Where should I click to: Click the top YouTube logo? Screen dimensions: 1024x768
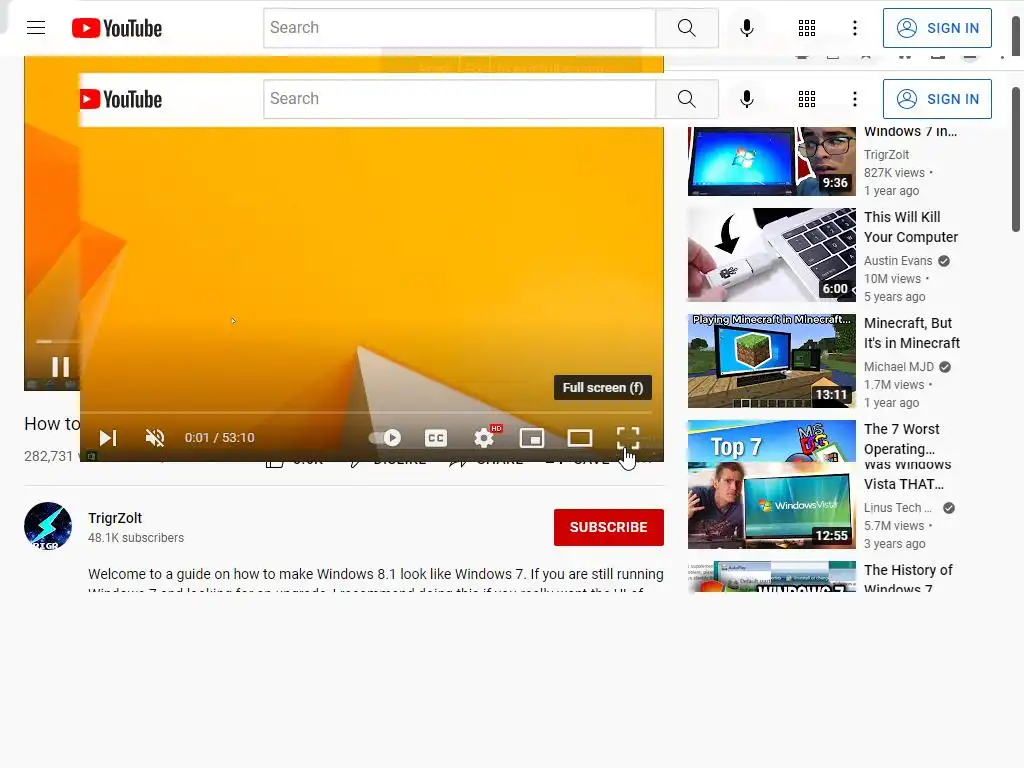(117, 28)
